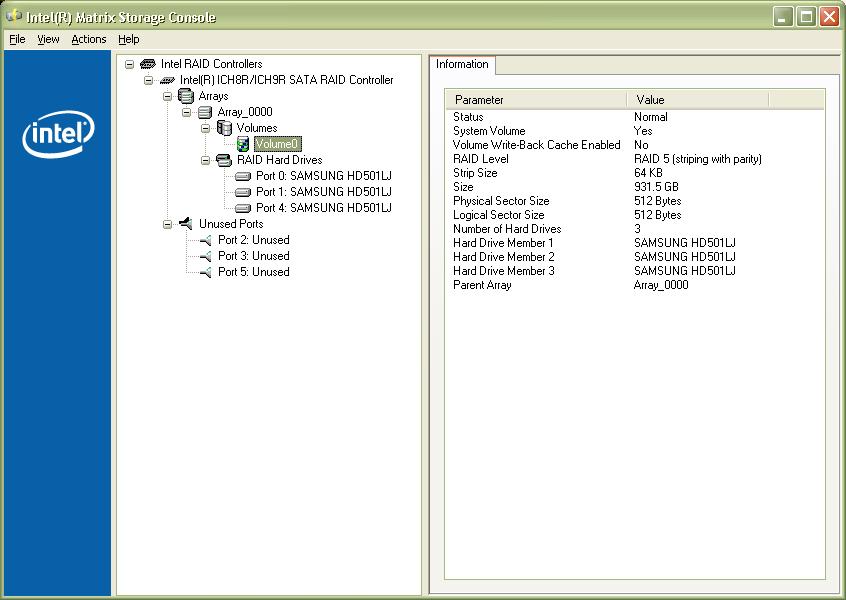
Task: Open the View menu
Action: [x=48, y=39]
